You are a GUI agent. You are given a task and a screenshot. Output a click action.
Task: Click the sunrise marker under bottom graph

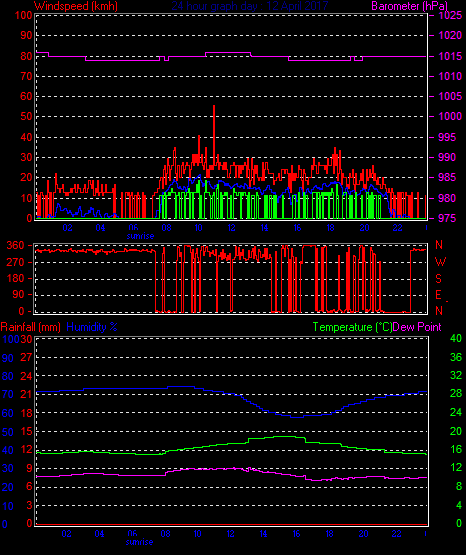(x=139, y=542)
